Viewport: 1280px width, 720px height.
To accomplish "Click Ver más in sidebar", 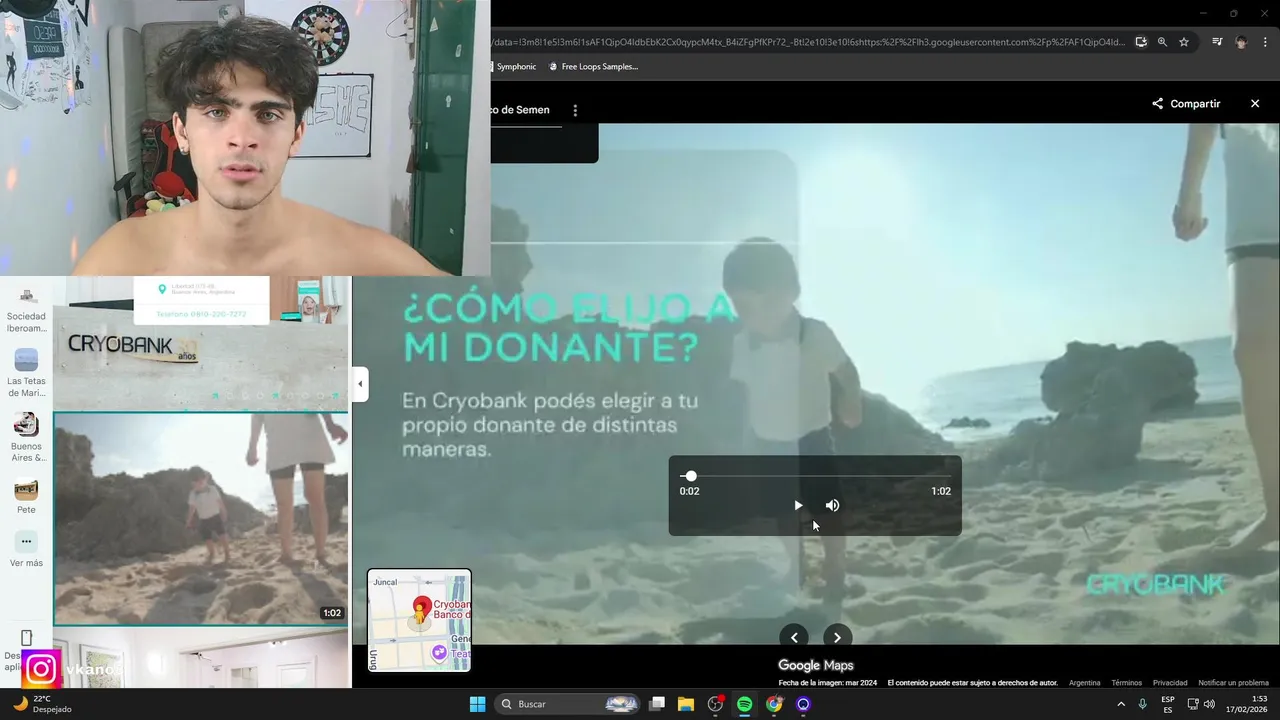I will point(27,549).
